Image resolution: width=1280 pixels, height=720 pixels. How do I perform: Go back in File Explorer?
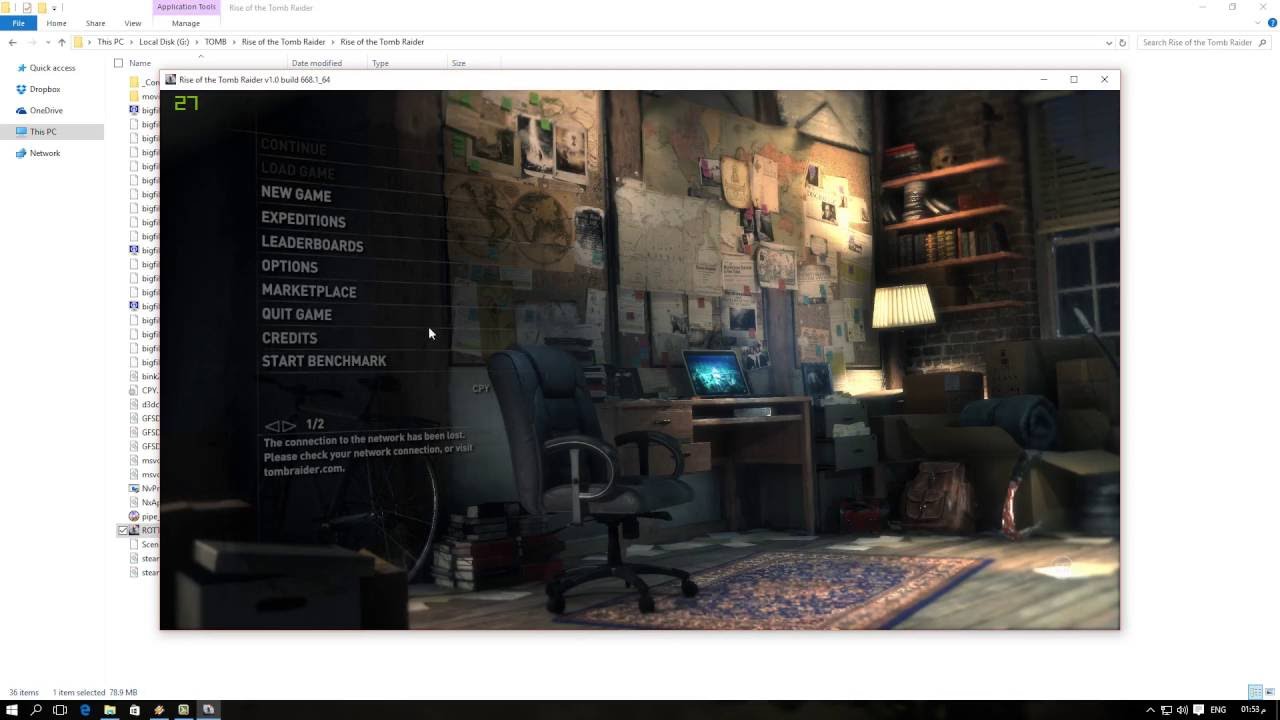coord(12,42)
